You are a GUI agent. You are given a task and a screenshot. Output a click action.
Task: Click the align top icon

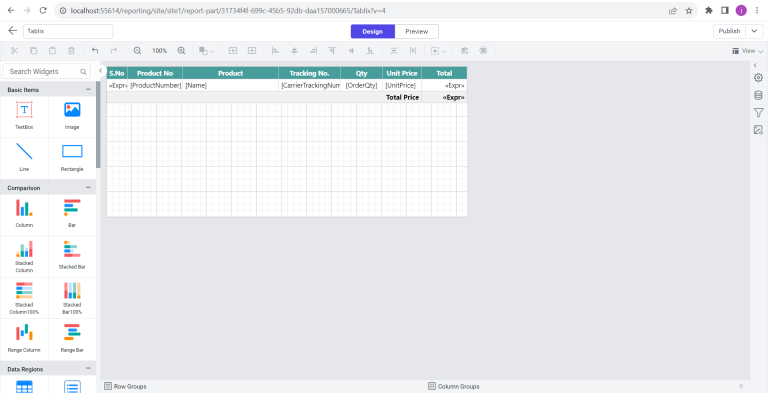pyautogui.click(x=332, y=50)
